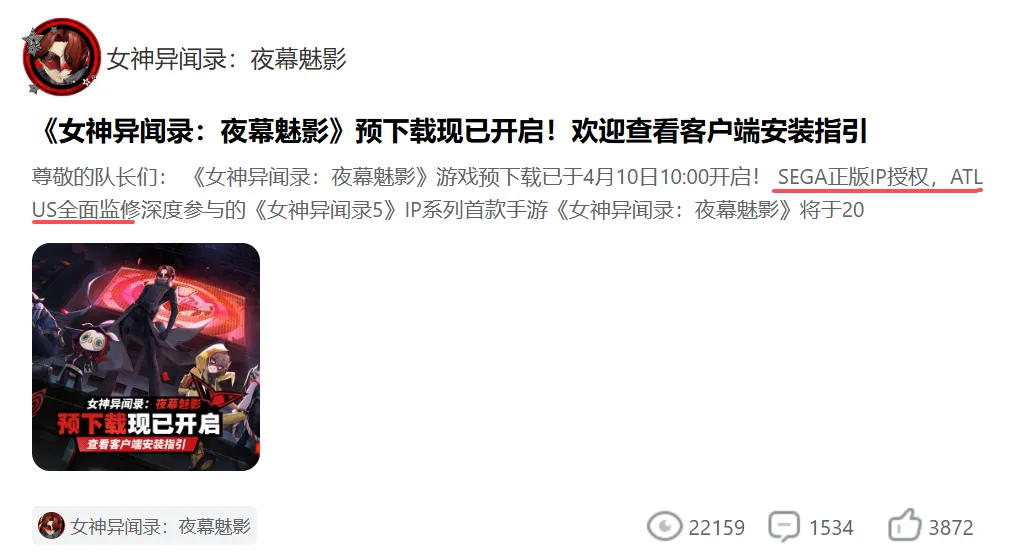Click the excerpt line mentioning 《女神异闻录5》IP系列

click(x=448, y=209)
